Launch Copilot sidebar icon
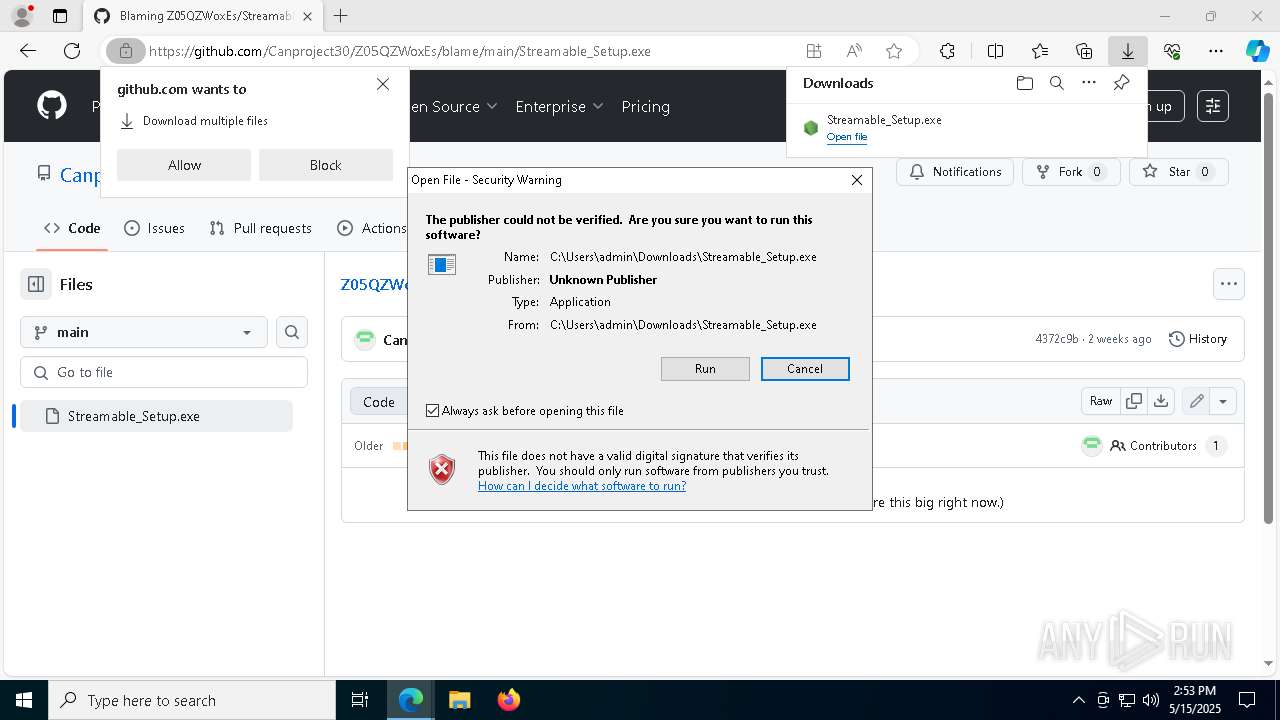Viewport: 1280px width, 720px height. [1257, 51]
